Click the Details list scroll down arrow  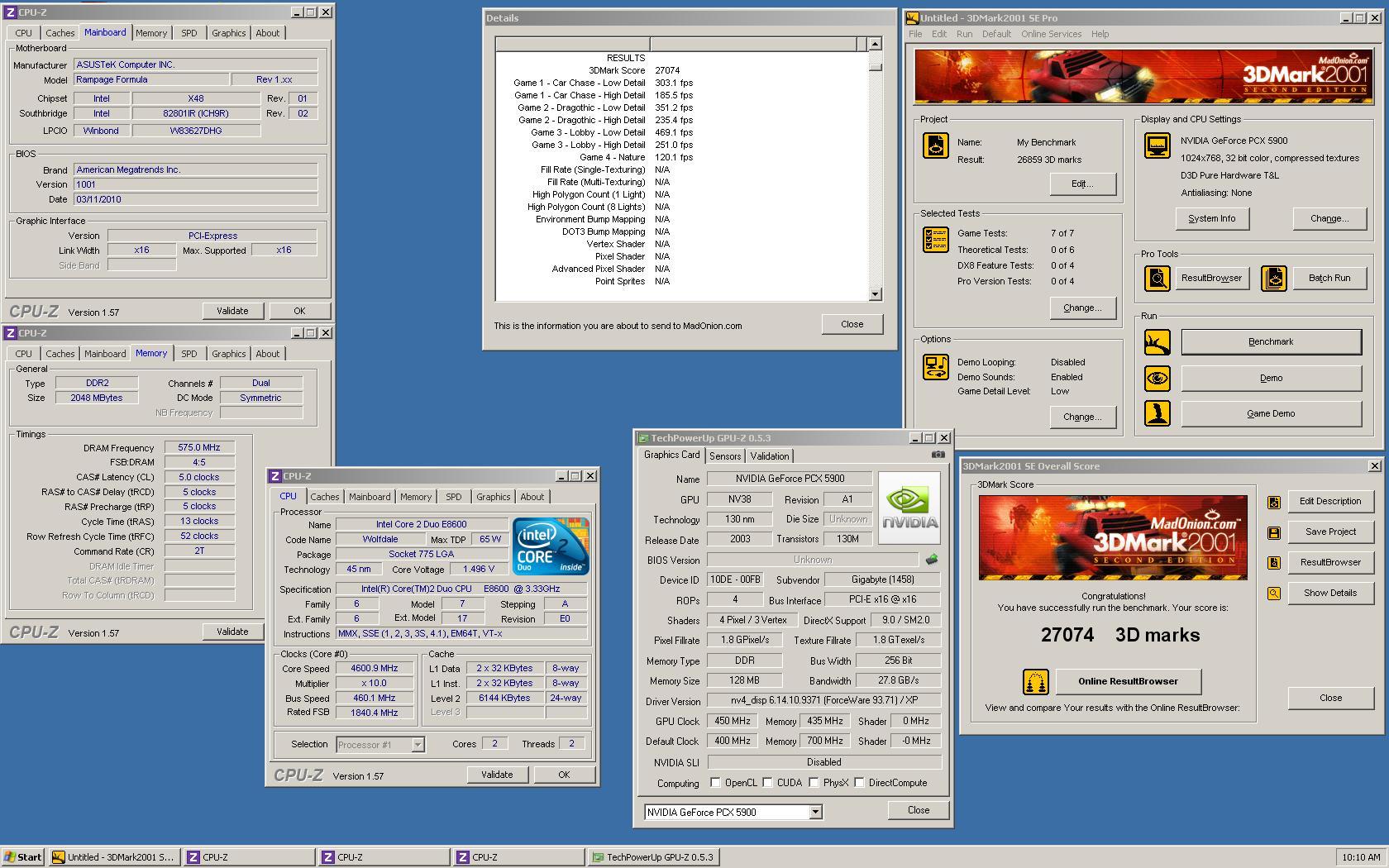click(876, 294)
